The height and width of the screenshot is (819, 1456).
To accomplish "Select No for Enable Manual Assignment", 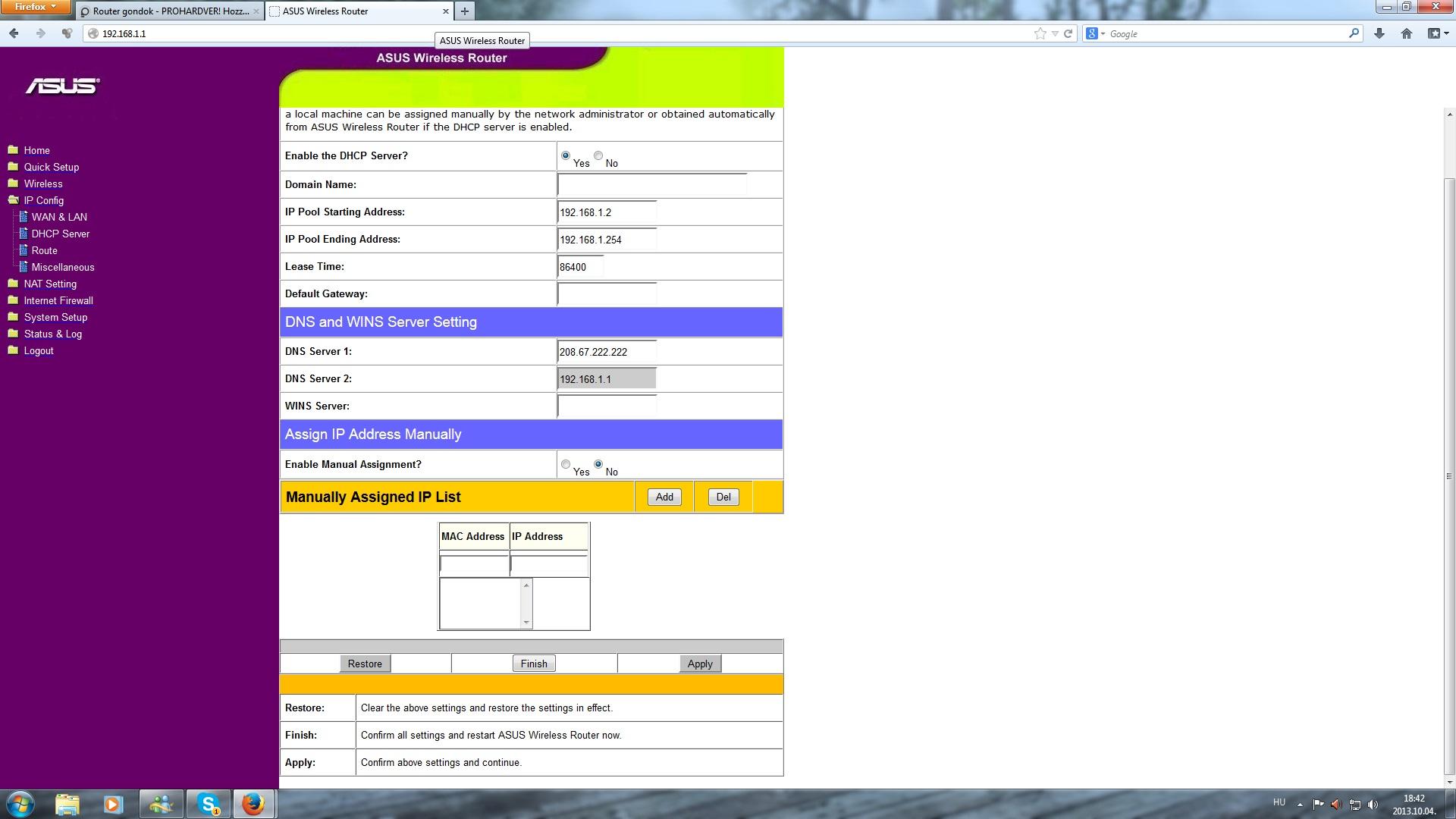I will point(598,464).
